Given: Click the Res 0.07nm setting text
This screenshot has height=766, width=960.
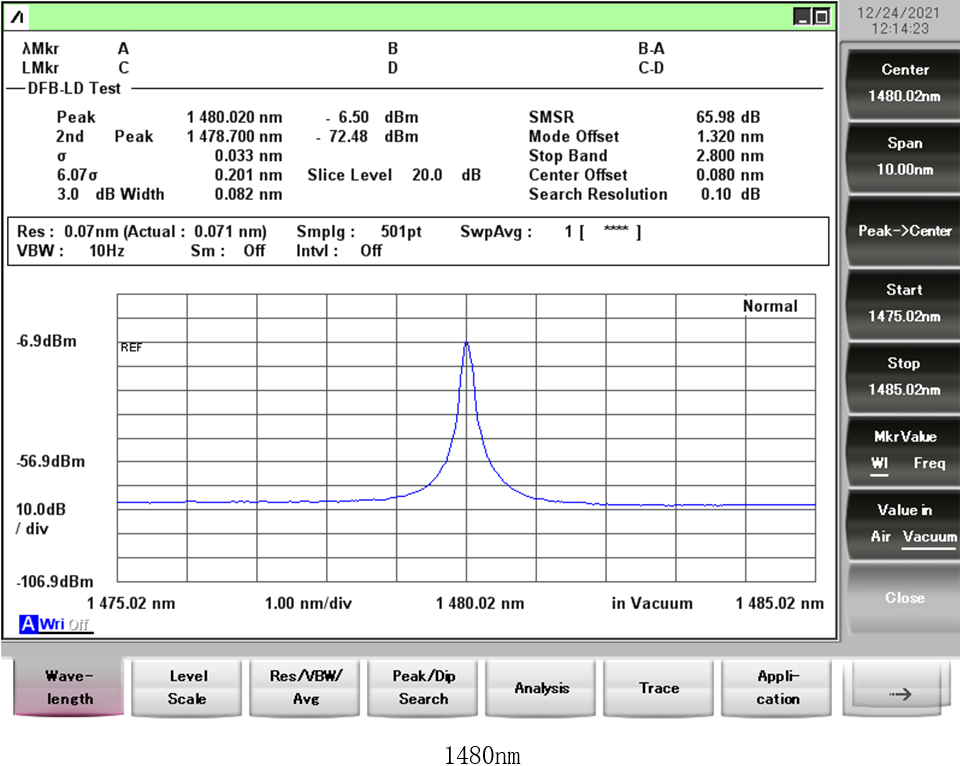Looking at the screenshot, I should 141,231.
